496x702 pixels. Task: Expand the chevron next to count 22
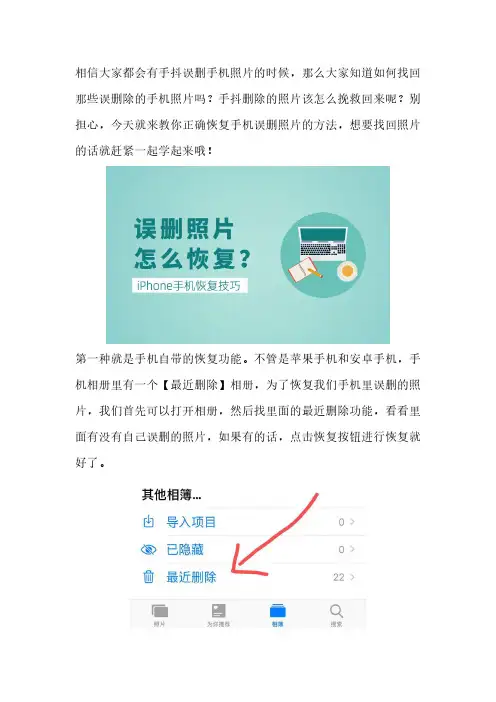pyautogui.click(x=352, y=577)
